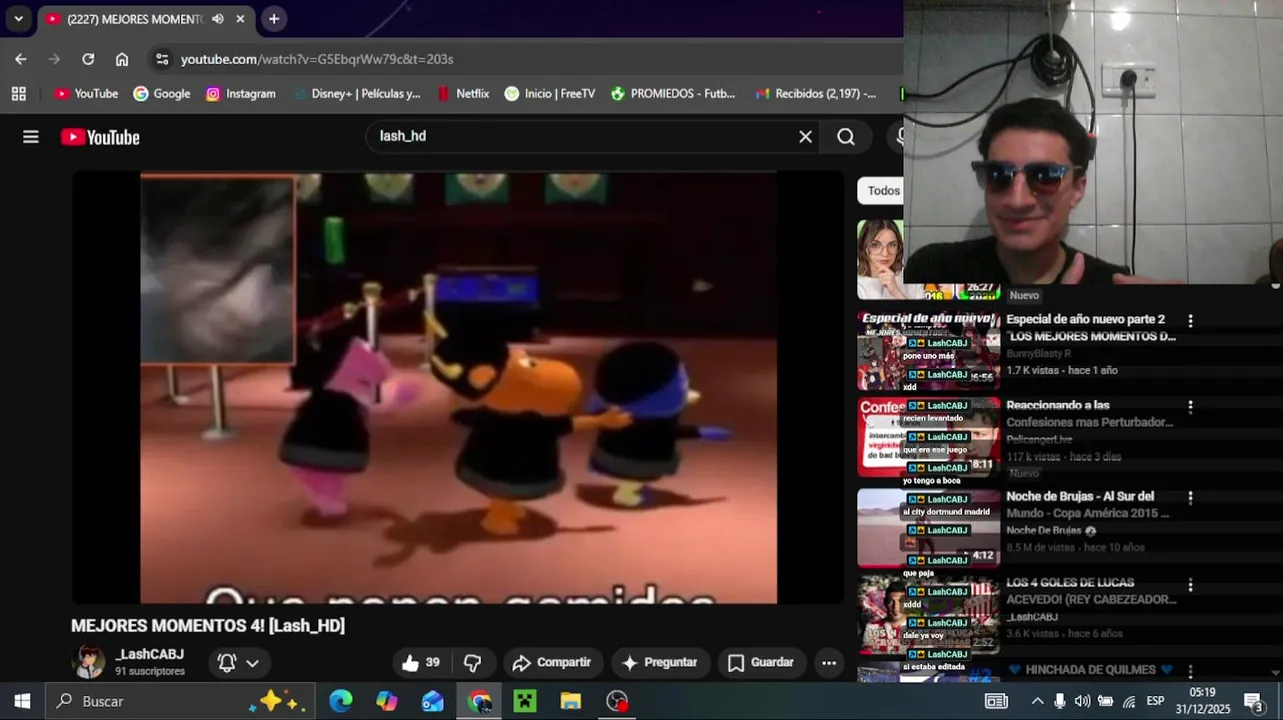This screenshot has width=1283, height=720.
Task: Mute the tab via speaker icon
Action: click(x=218, y=19)
